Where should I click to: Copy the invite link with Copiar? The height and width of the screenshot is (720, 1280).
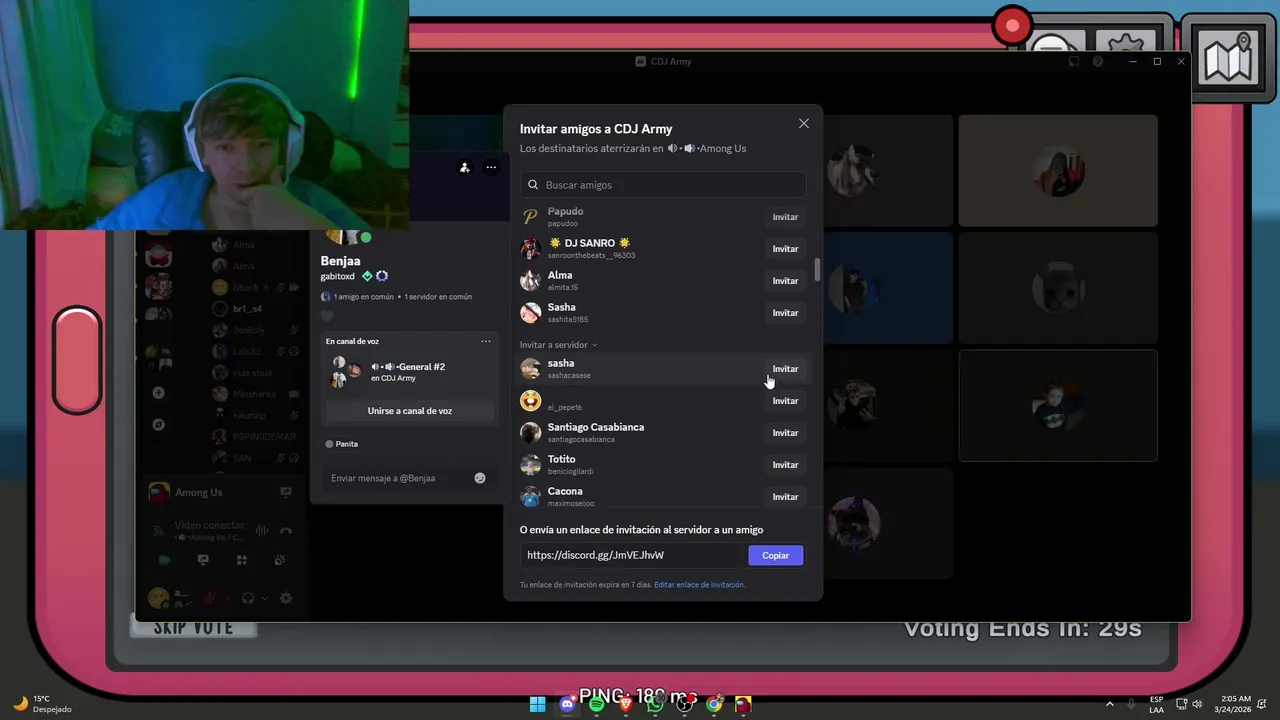[776, 555]
